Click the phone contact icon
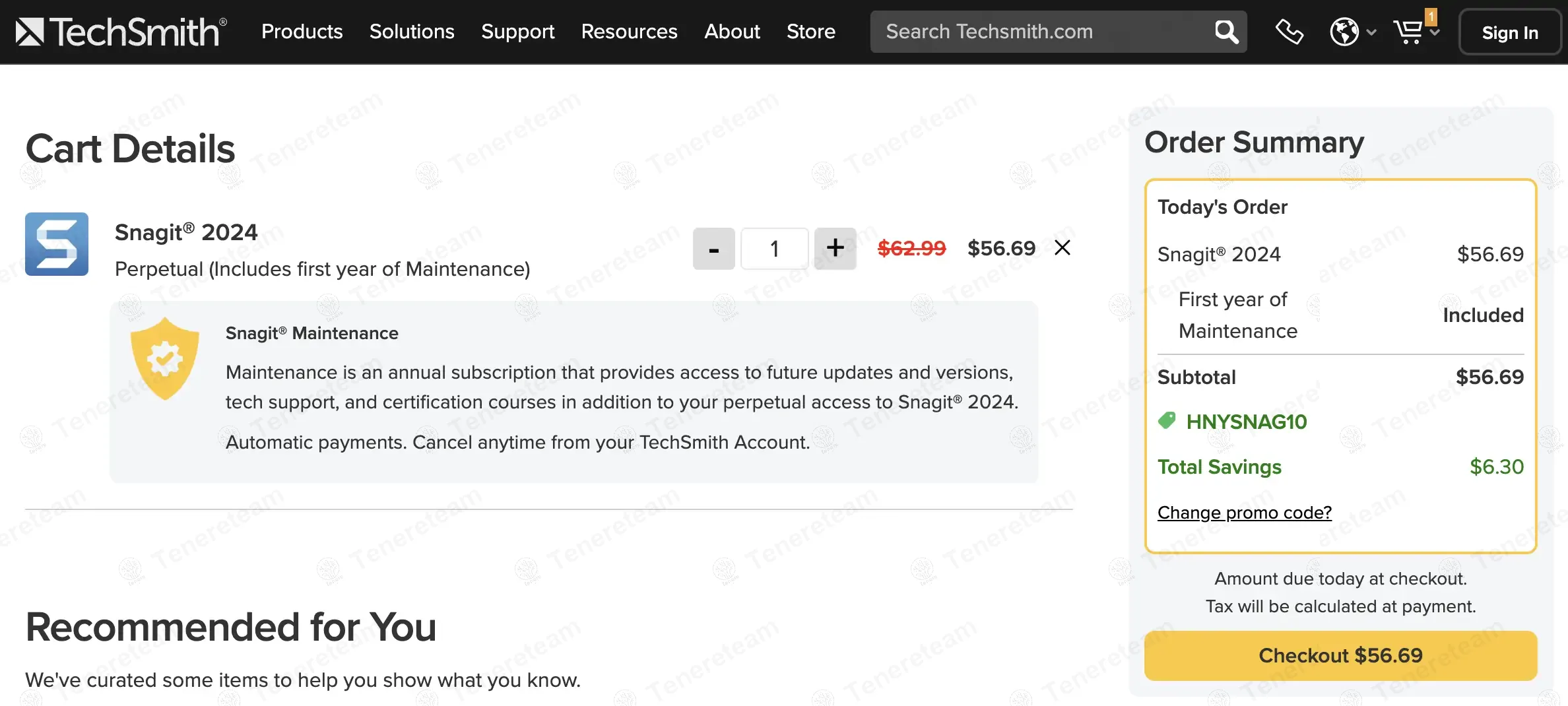 point(1289,32)
